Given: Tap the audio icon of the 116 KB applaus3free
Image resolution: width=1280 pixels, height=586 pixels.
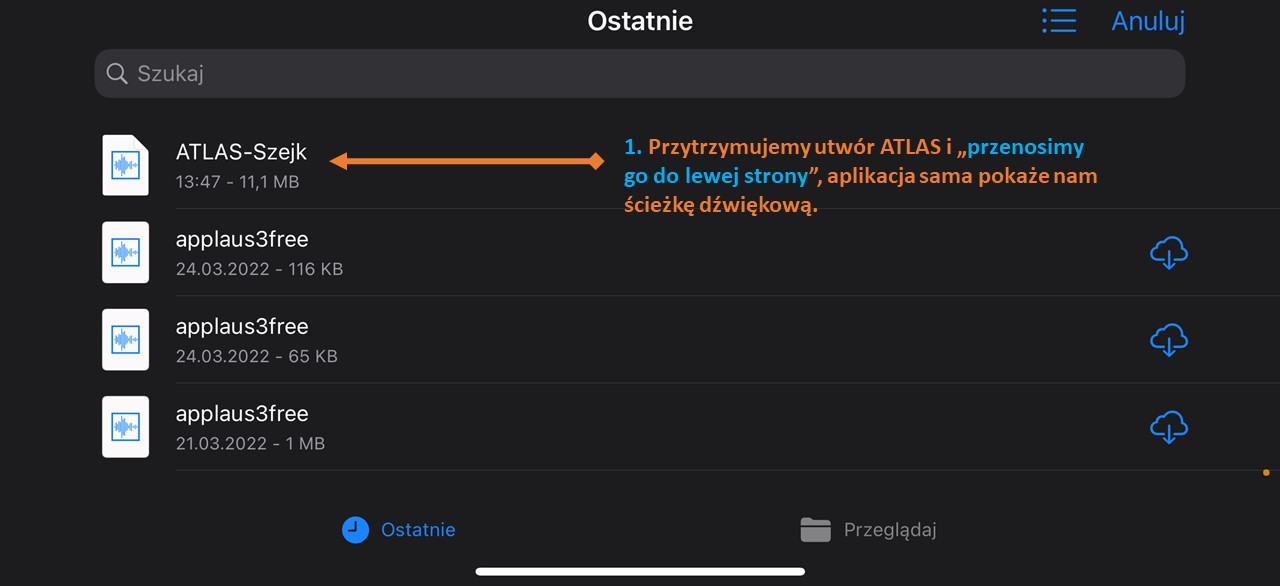Looking at the screenshot, I should (125, 252).
